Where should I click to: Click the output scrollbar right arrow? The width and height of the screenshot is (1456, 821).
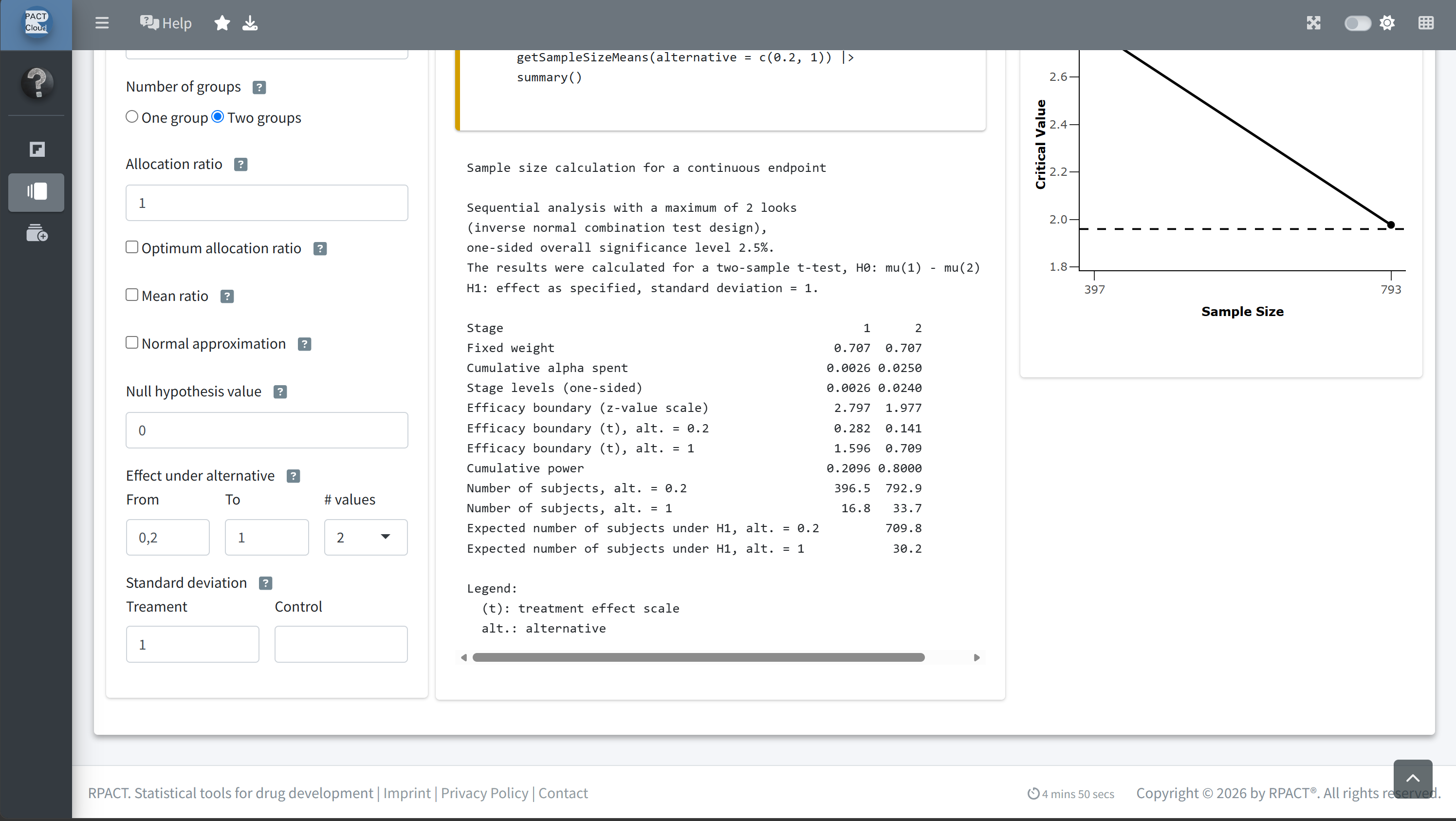[977, 657]
